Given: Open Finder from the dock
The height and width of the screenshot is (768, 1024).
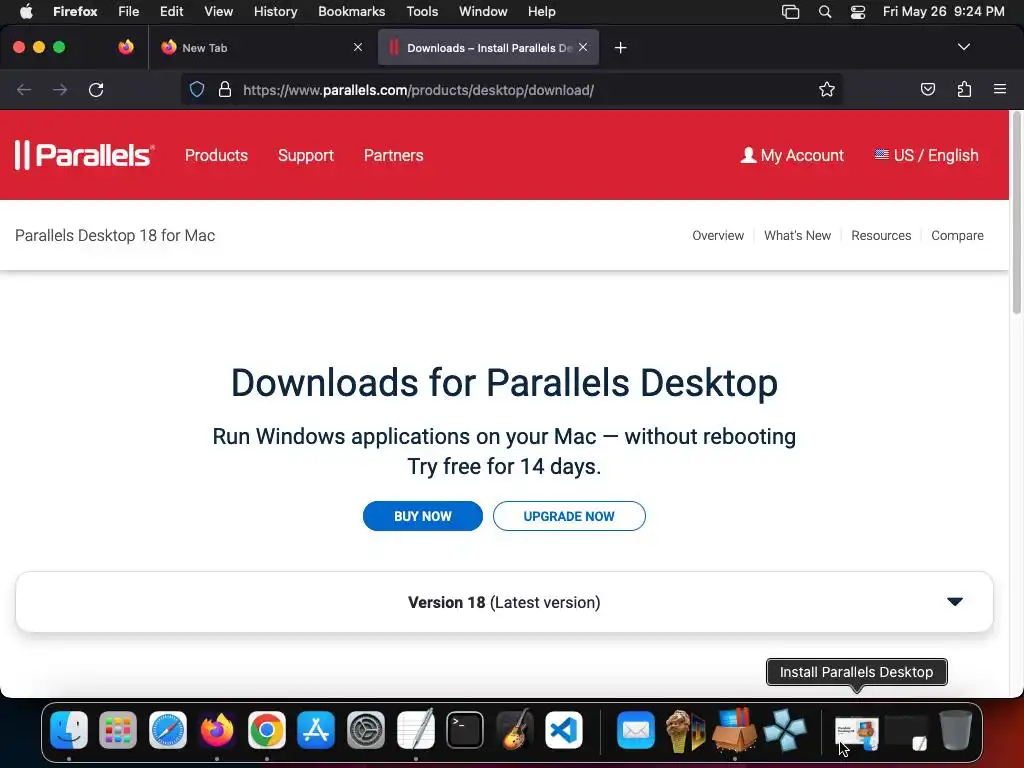Looking at the screenshot, I should (69, 729).
